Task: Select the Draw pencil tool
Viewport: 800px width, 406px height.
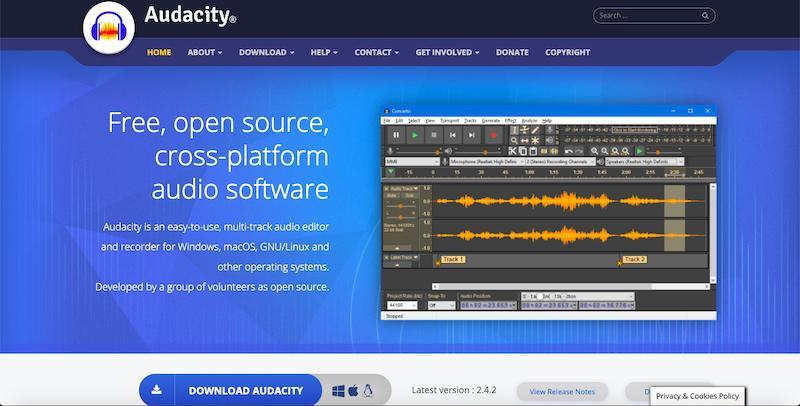Action: coord(535,130)
